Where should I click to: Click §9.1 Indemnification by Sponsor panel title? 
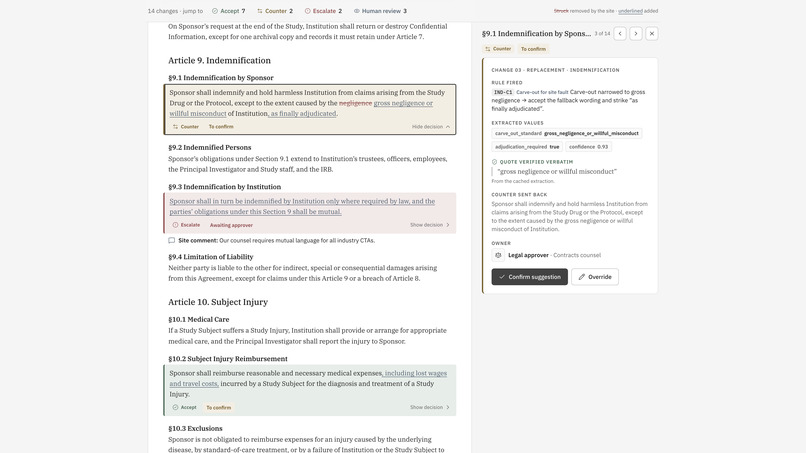coord(536,33)
